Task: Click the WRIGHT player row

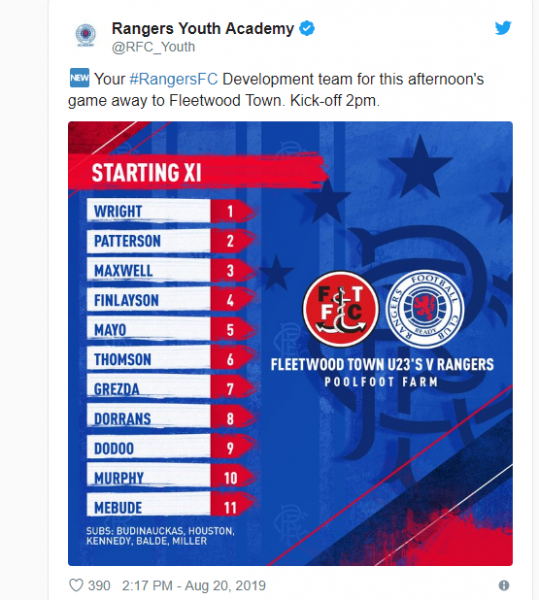Action: (x=171, y=211)
